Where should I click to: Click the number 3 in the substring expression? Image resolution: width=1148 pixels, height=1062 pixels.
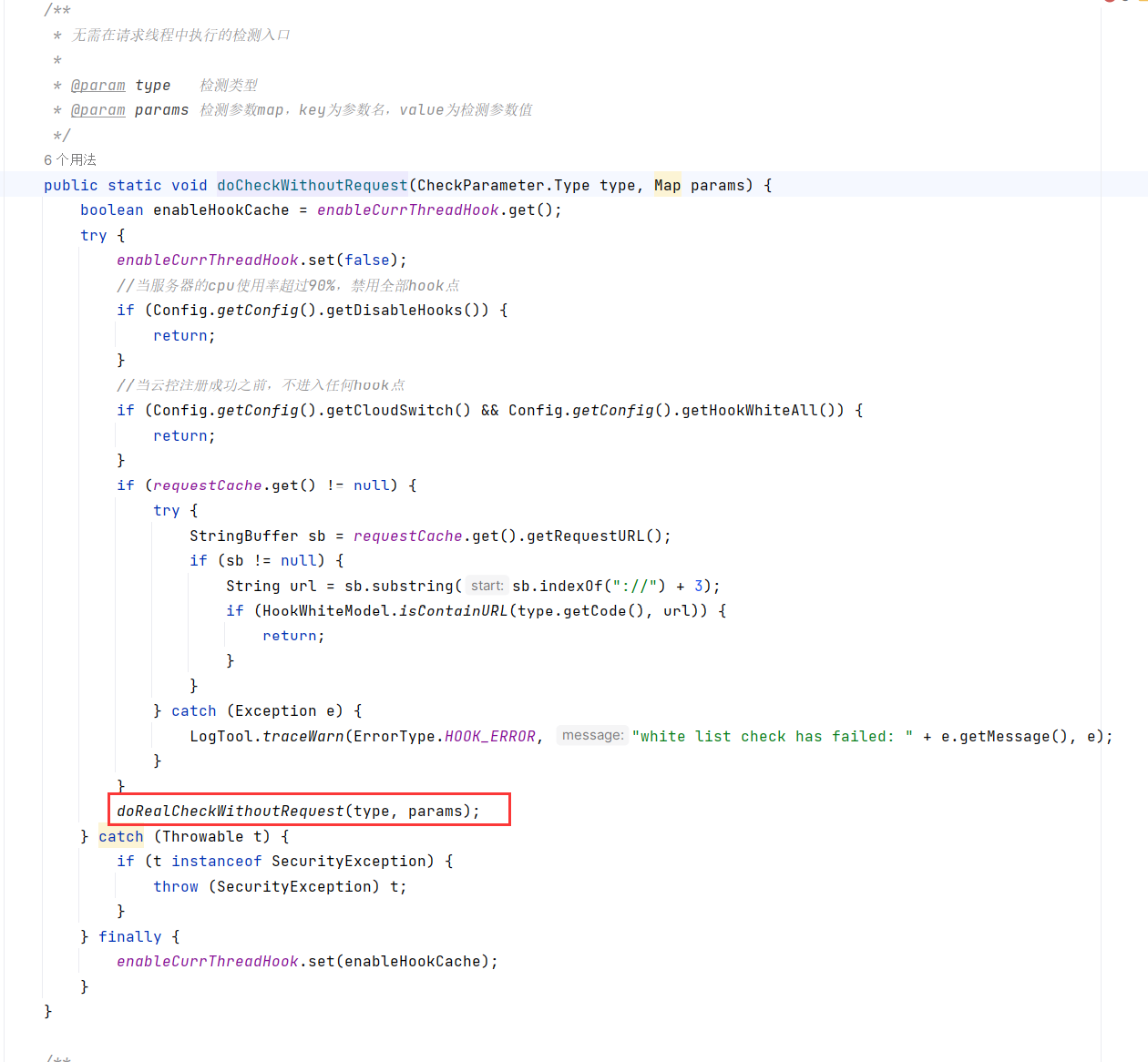click(x=699, y=586)
